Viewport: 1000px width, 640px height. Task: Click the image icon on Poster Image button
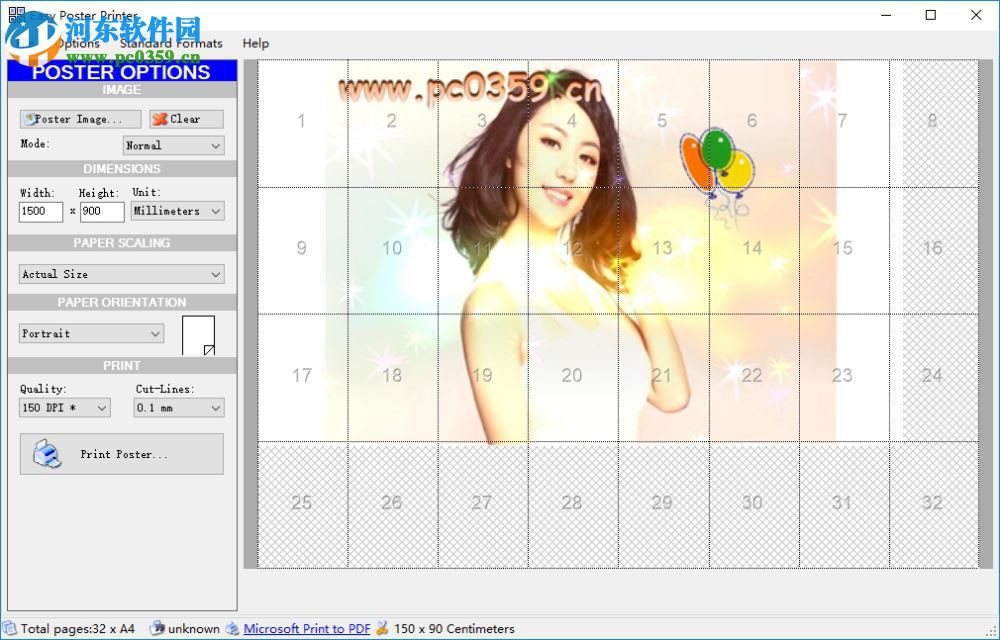point(32,119)
